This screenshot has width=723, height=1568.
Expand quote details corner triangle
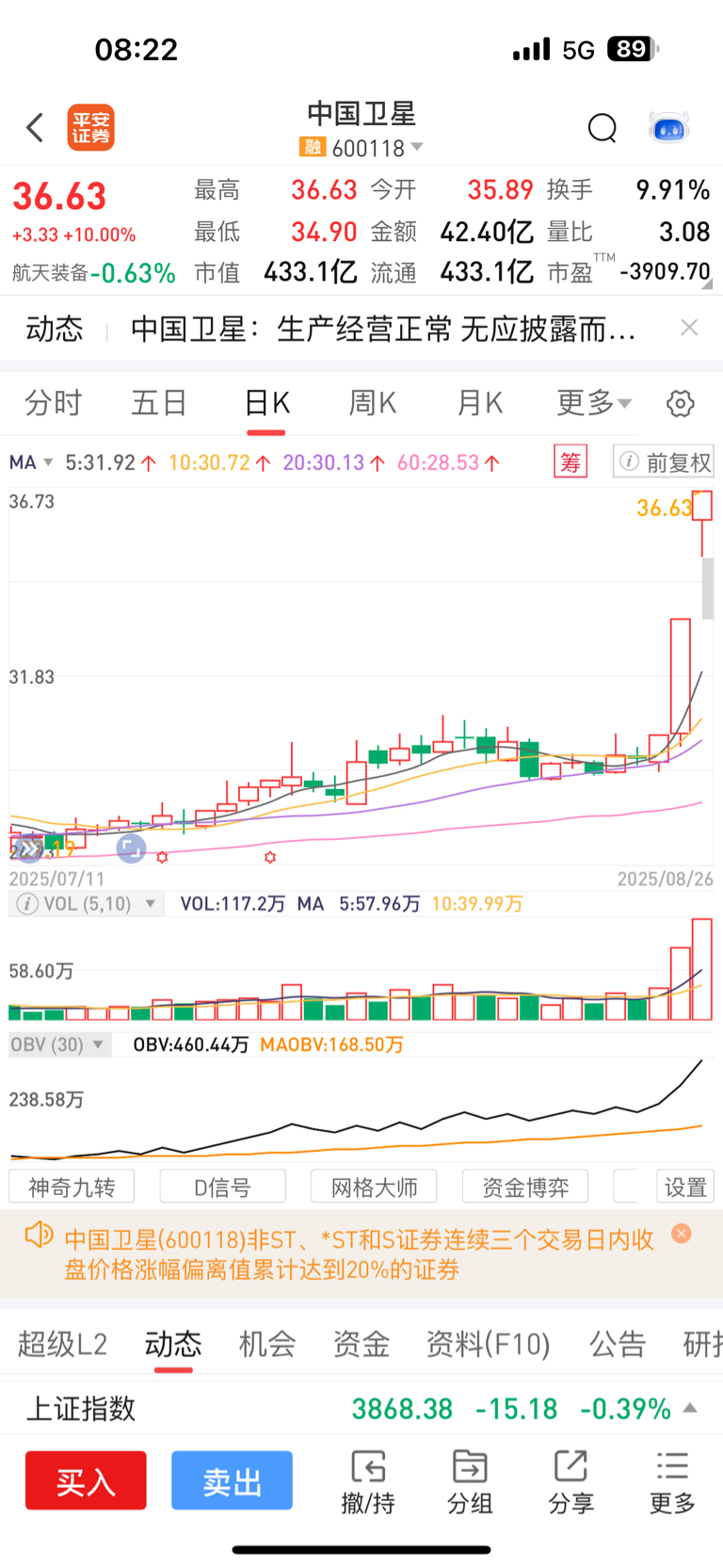(x=707, y=283)
